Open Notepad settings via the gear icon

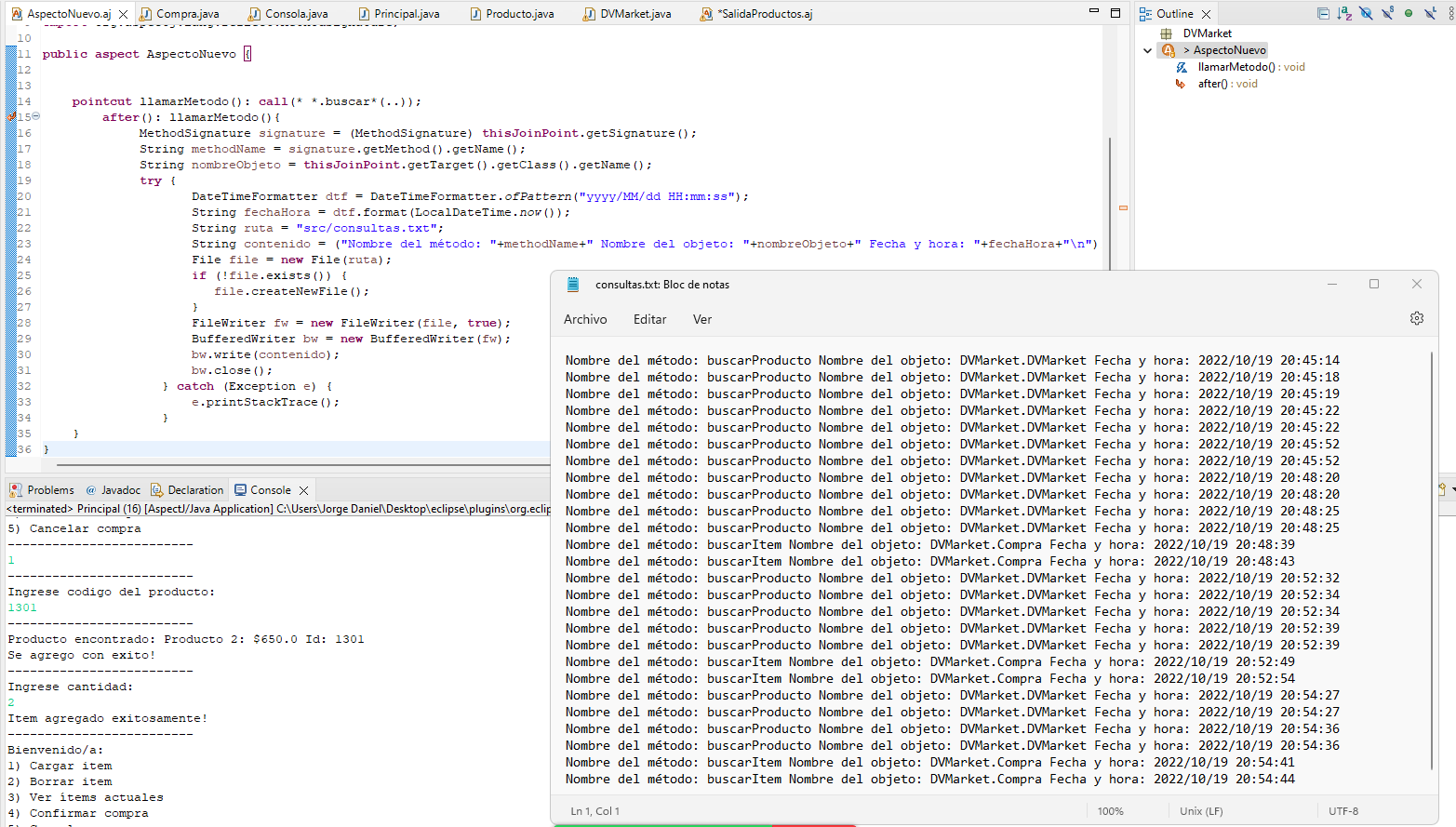tap(1416, 318)
